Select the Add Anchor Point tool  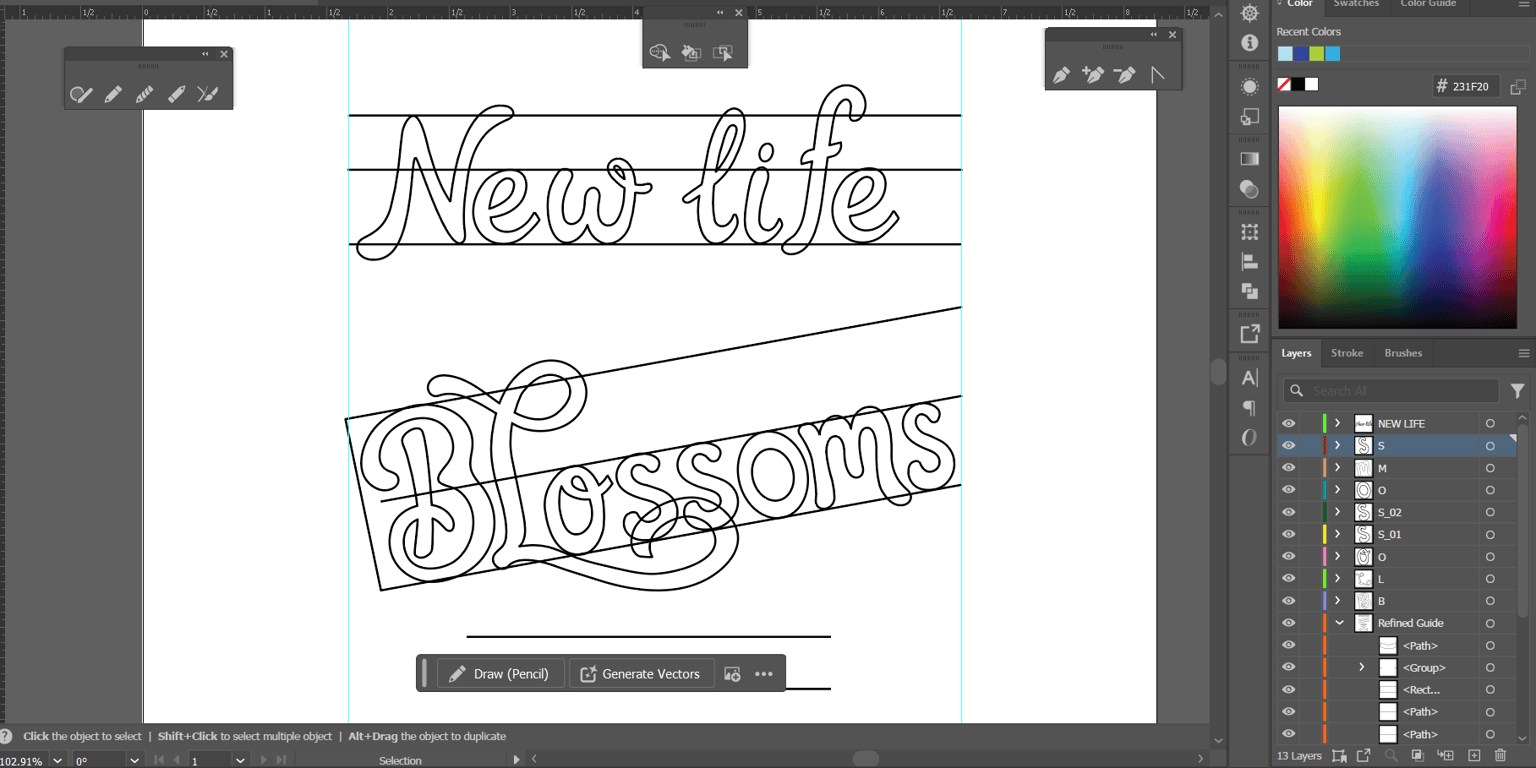[1093, 75]
